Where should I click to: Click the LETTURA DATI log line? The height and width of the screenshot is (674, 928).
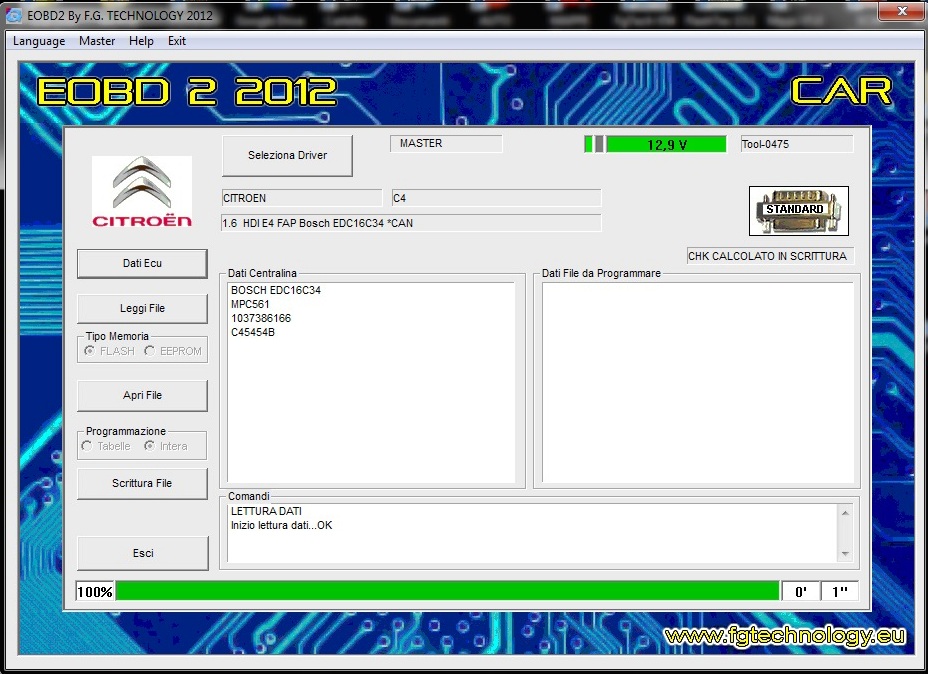[266, 511]
